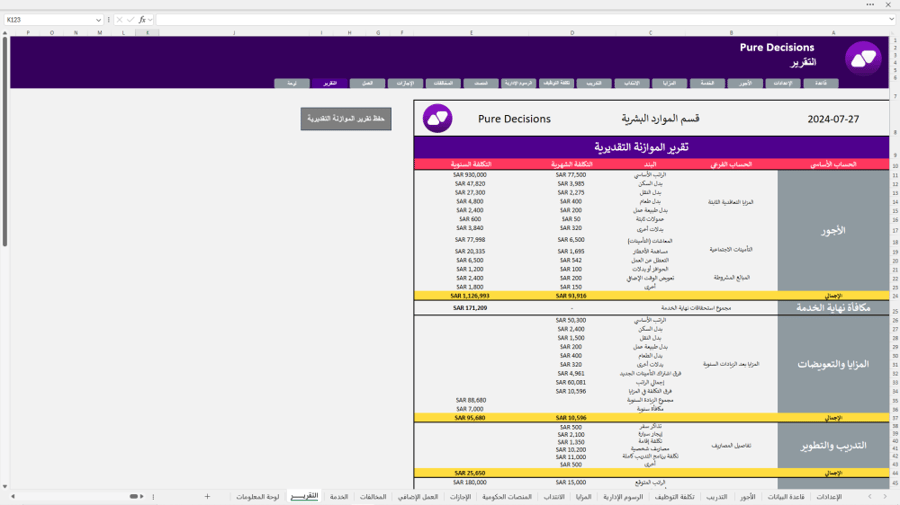
Task: Click the الإعدادات navigation button in header
Action: tap(783, 83)
